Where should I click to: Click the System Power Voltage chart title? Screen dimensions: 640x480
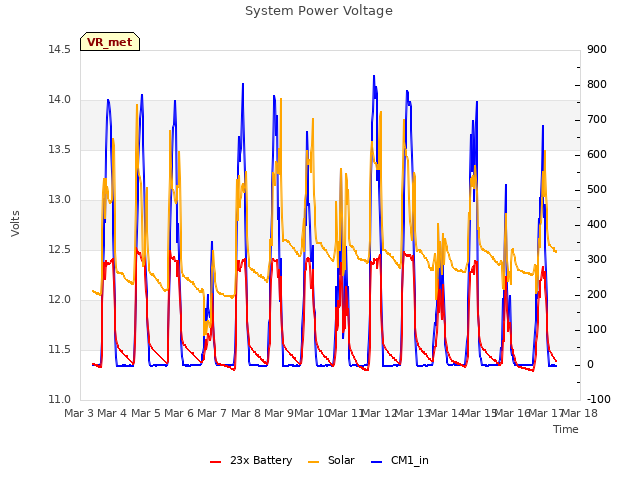pos(319,11)
